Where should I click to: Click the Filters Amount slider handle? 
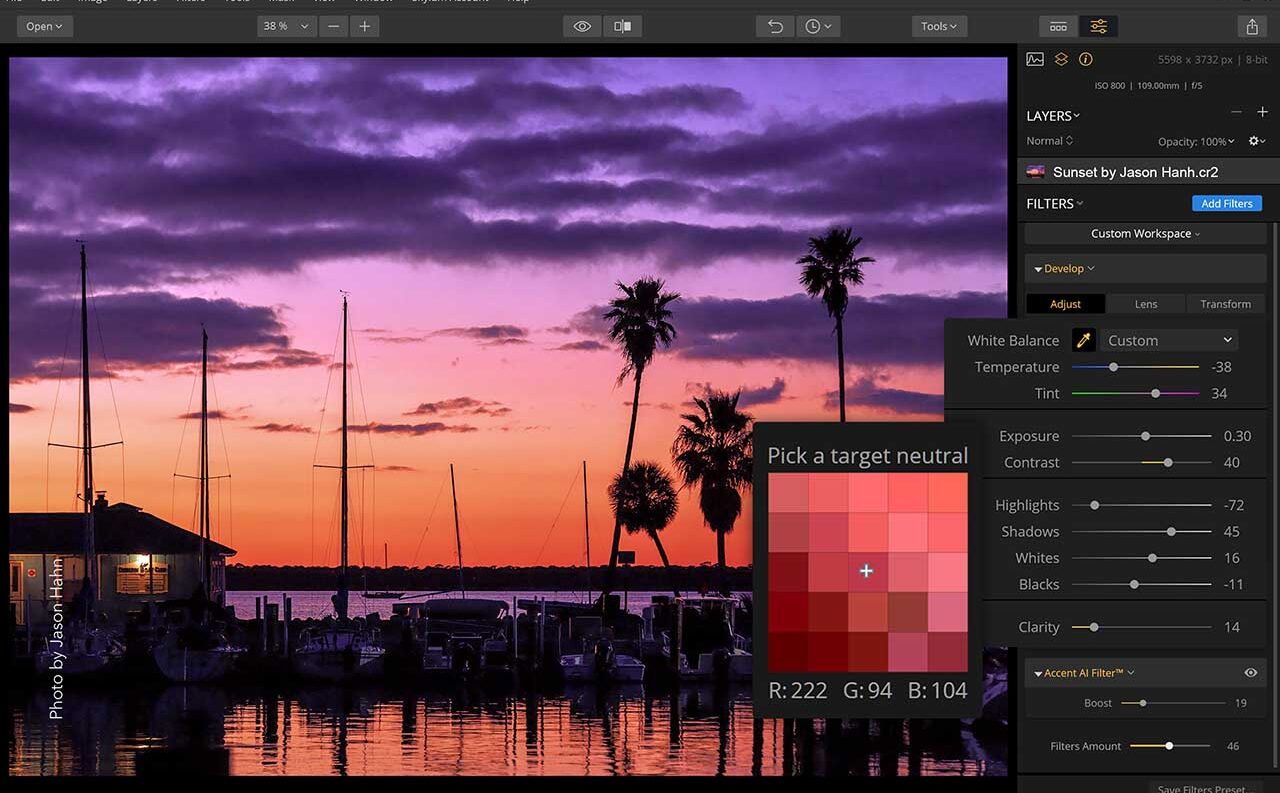(1169, 746)
